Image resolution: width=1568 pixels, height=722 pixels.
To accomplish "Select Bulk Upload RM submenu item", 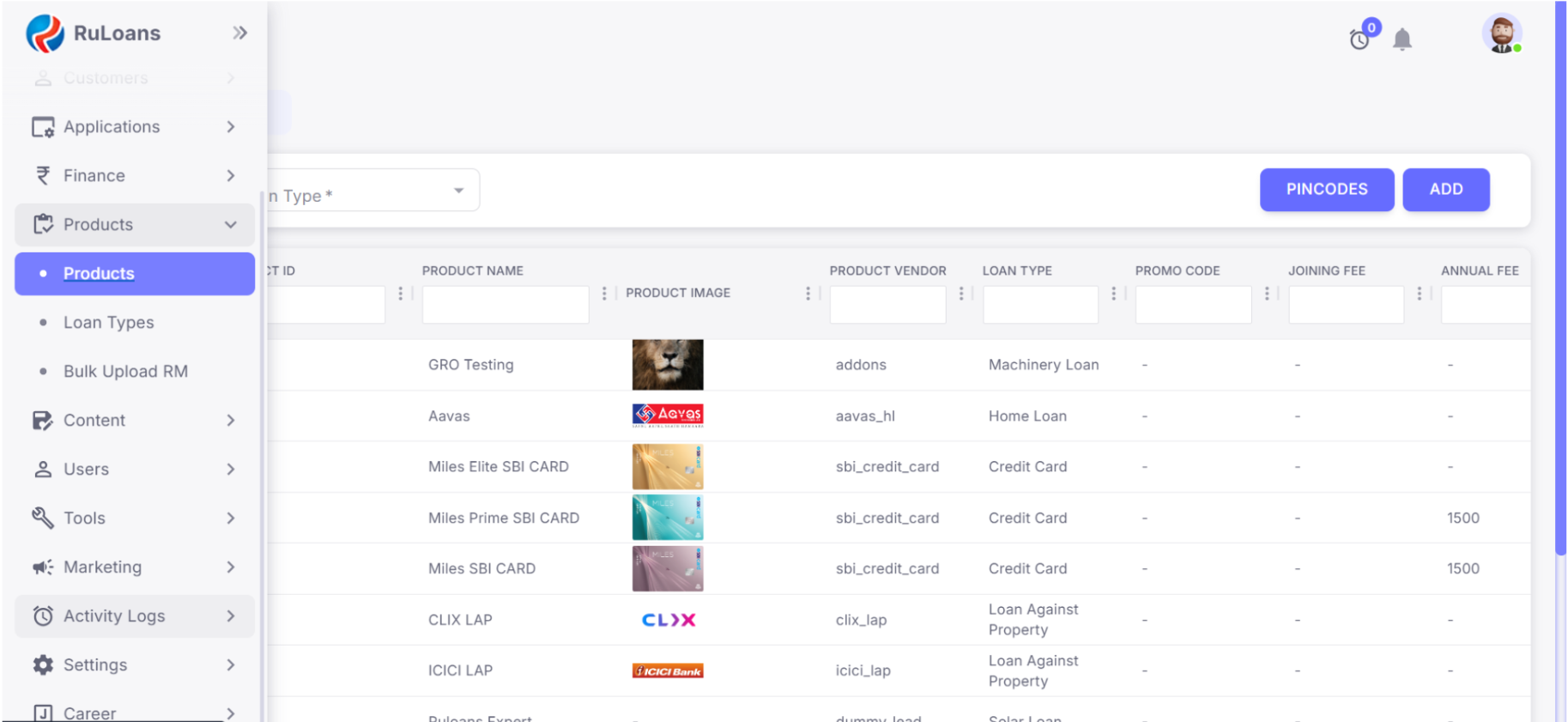I will (125, 372).
